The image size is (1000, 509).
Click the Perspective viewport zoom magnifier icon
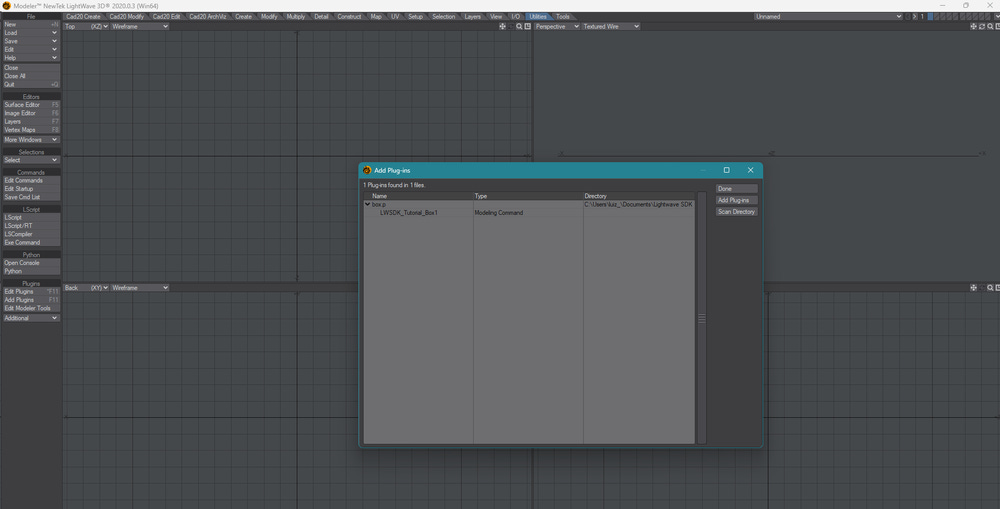coord(990,27)
